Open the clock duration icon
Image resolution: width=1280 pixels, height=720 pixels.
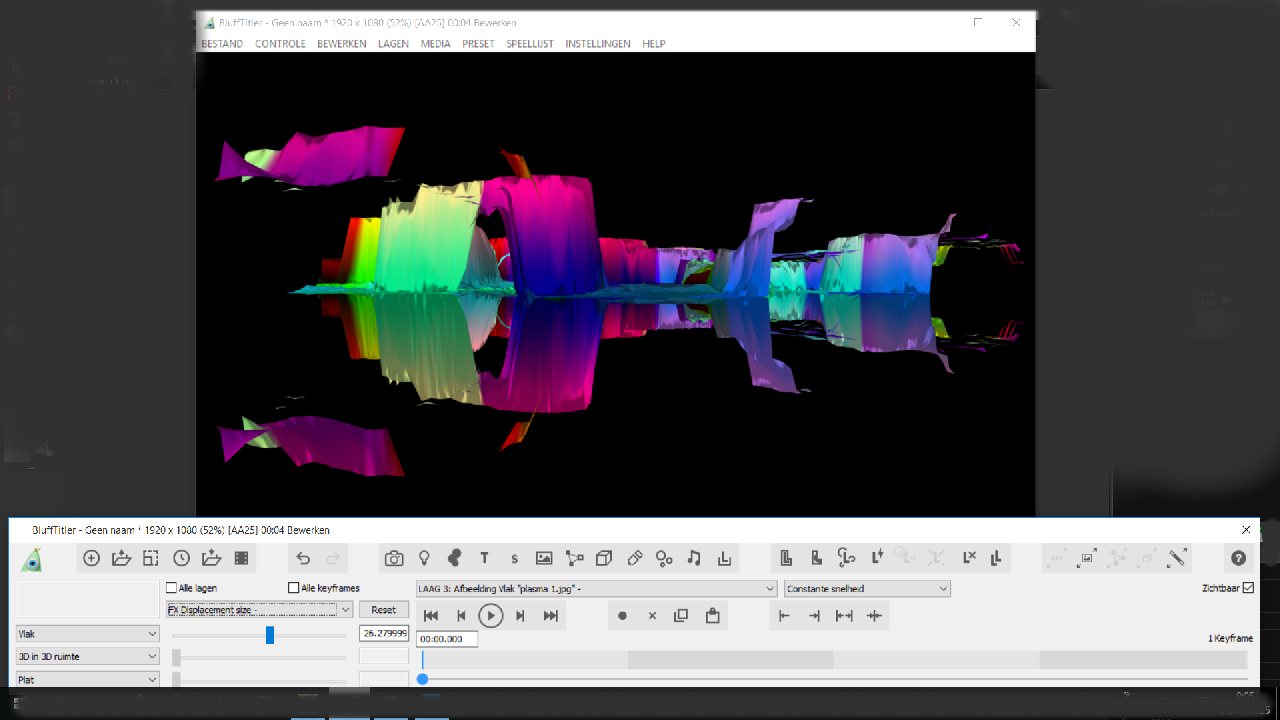coord(181,559)
